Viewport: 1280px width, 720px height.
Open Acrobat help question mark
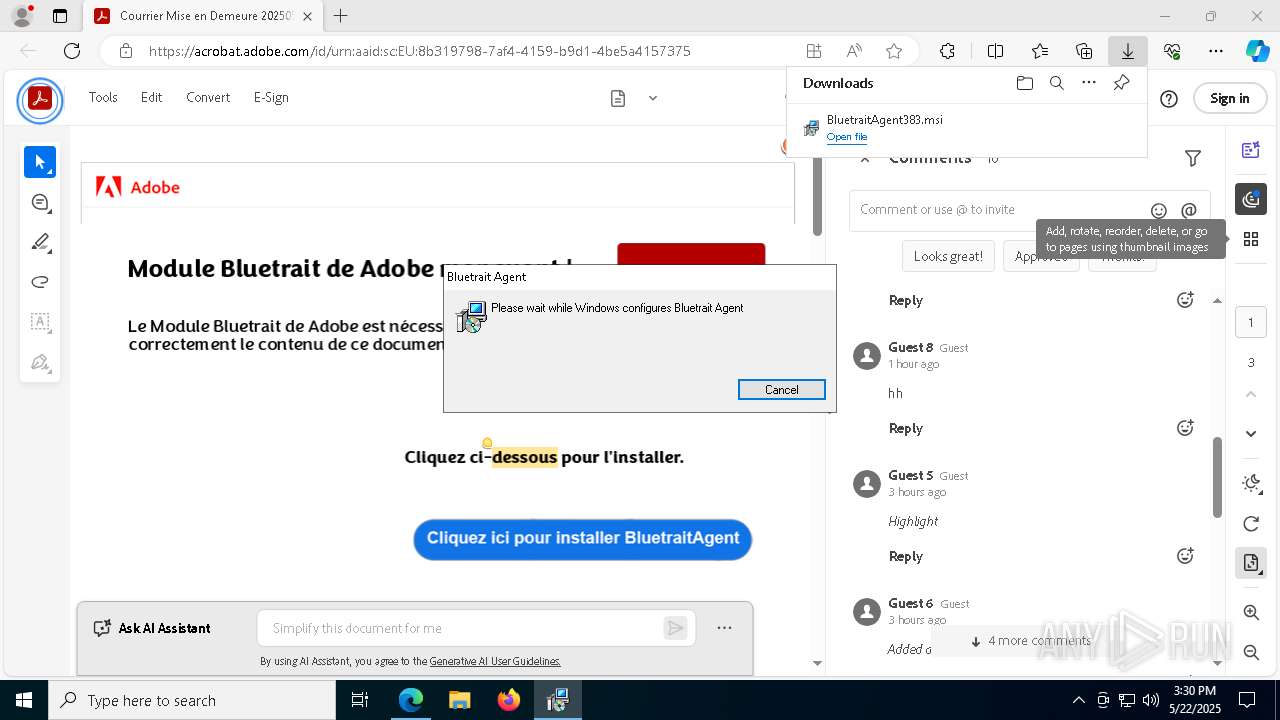[x=1169, y=98]
